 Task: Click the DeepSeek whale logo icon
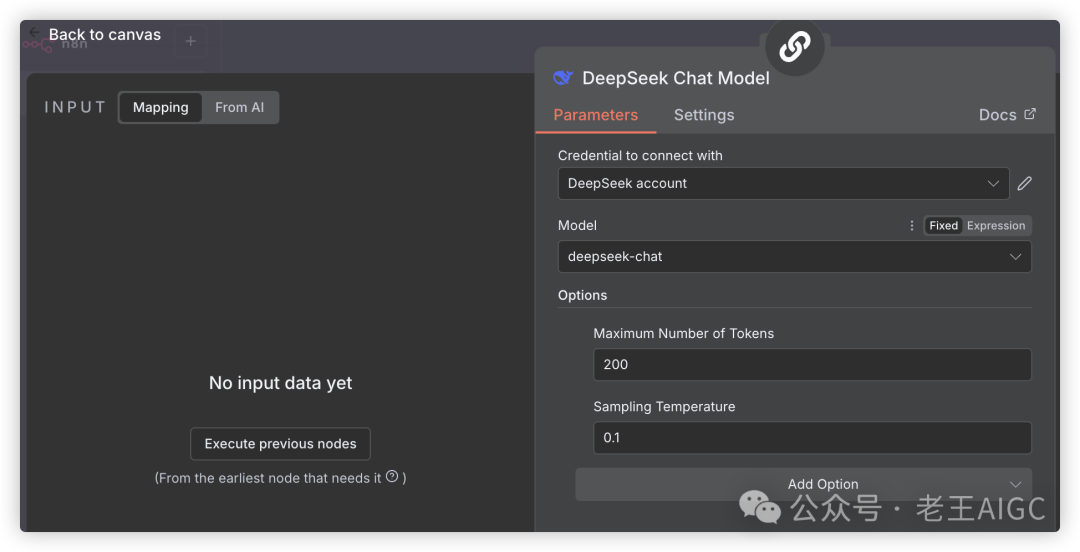coord(563,78)
